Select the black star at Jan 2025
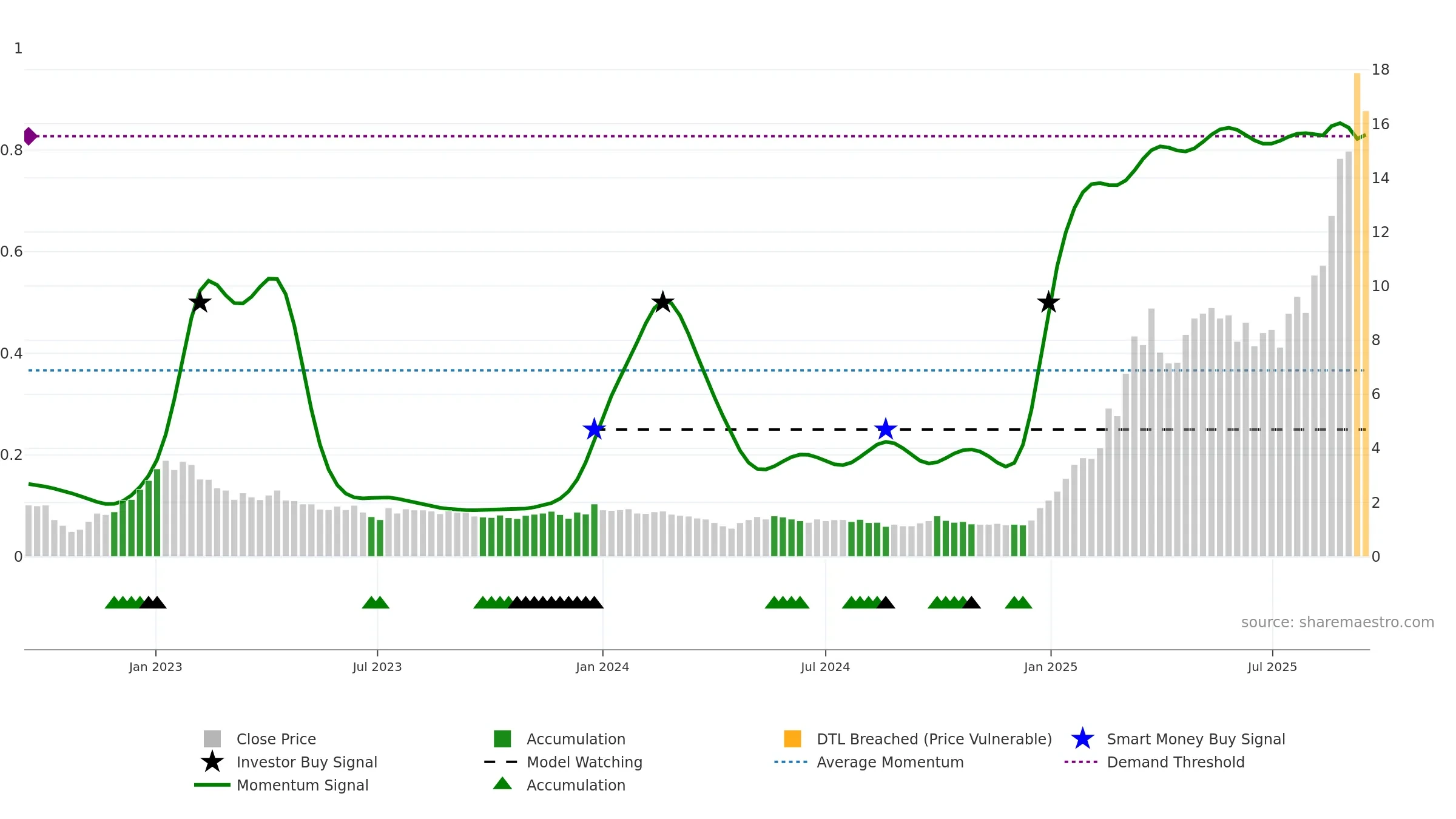The width and height of the screenshot is (1456, 819). tap(1048, 302)
